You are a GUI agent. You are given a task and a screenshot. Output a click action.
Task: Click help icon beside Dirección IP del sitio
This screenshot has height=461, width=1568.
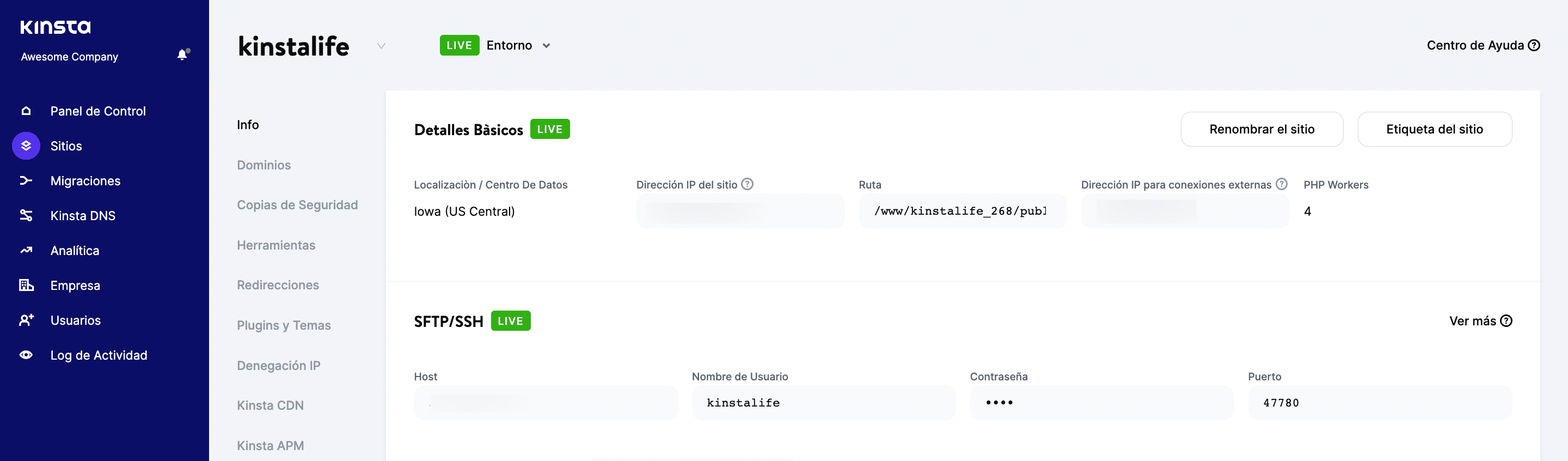[x=747, y=184]
